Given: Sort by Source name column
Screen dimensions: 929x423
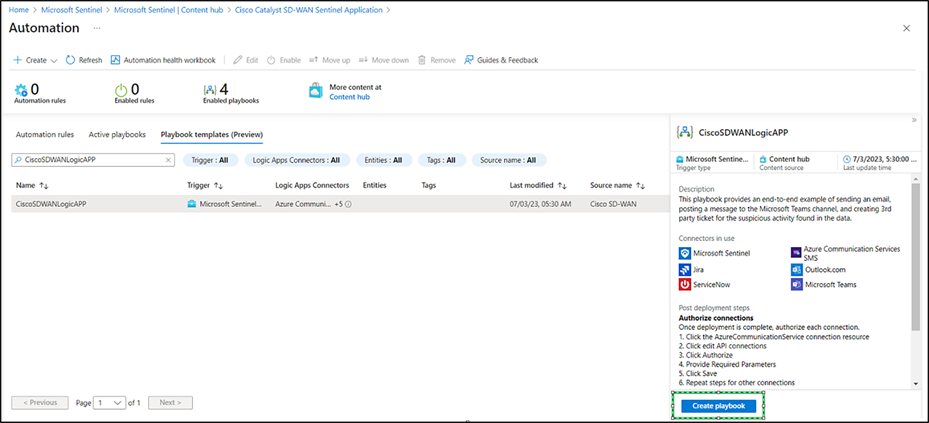Looking at the screenshot, I should point(617,185).
